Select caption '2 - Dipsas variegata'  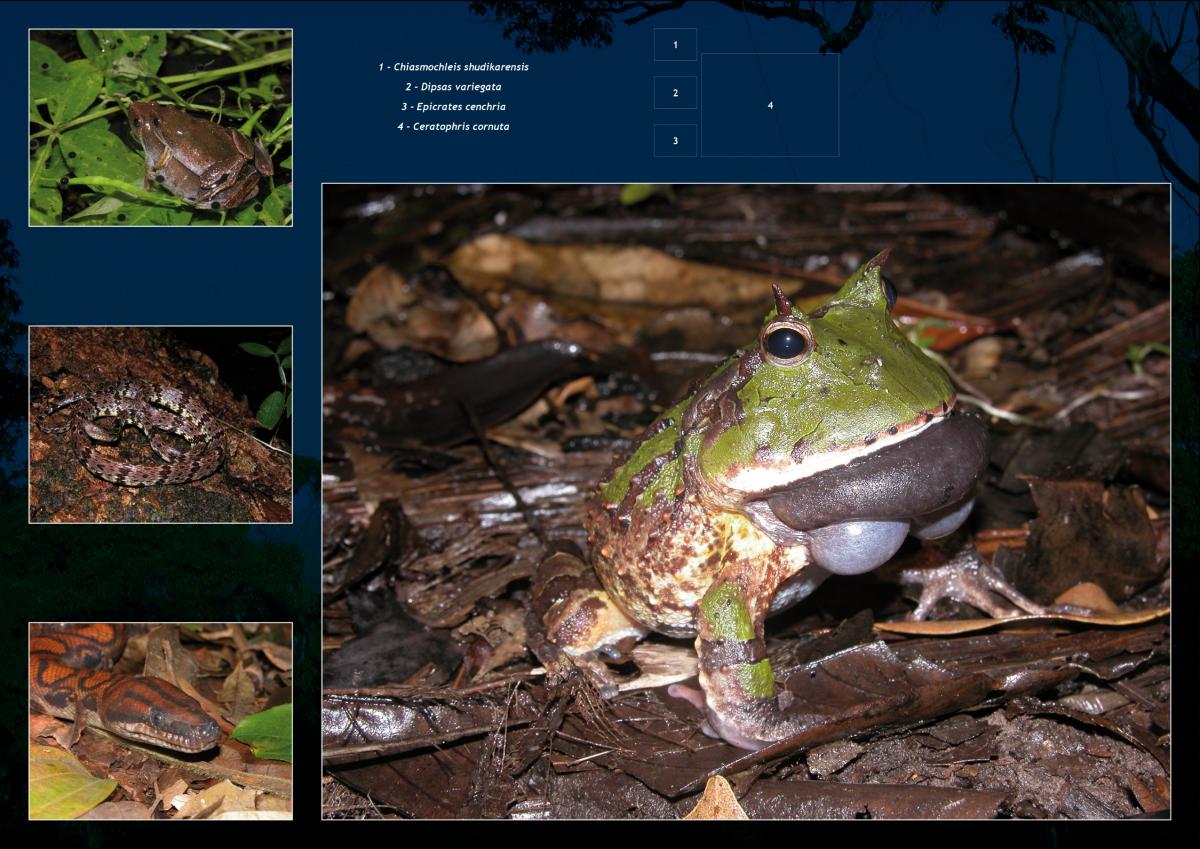(x=453, y=87)
